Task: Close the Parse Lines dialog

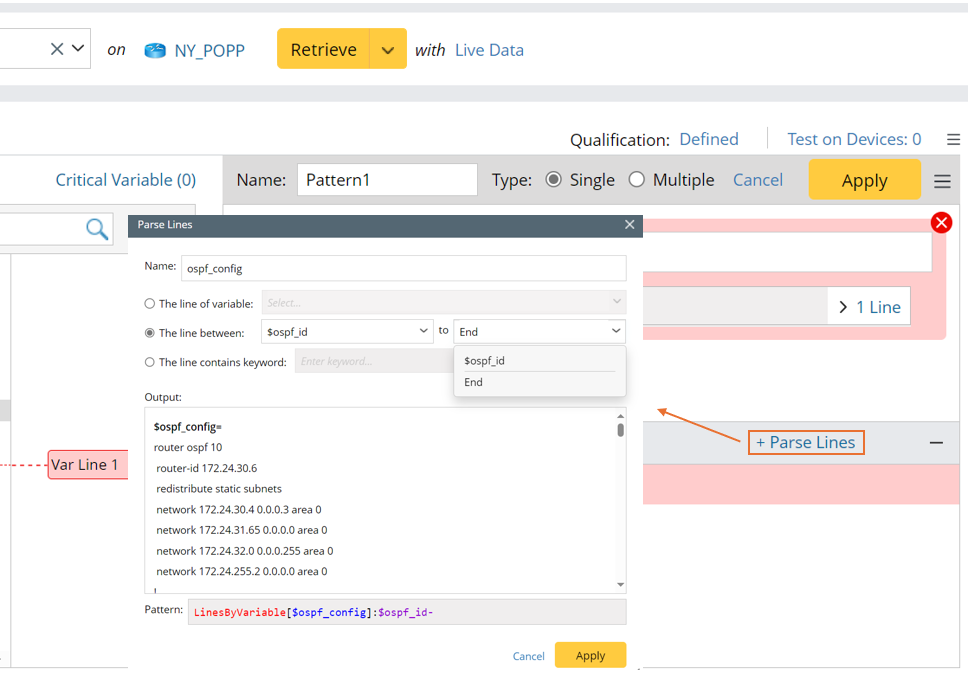Action: coord(629,225)
